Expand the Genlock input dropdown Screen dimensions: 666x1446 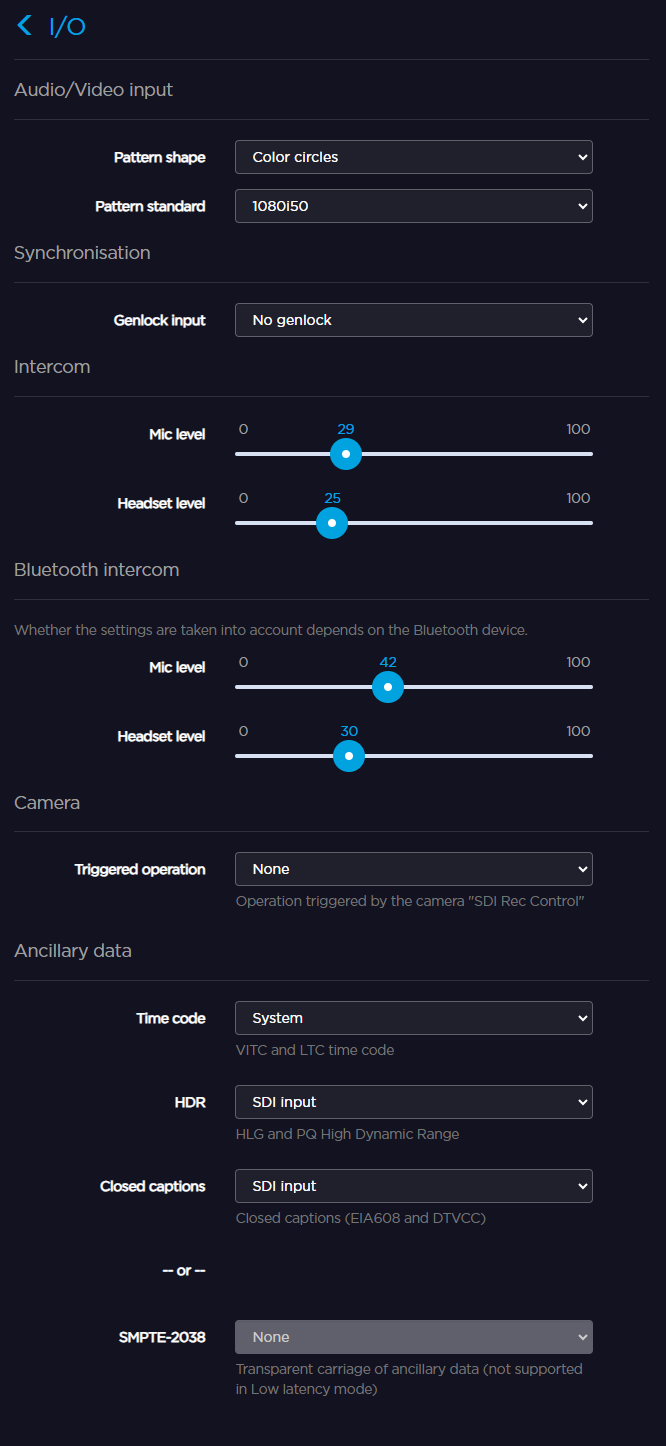[413, 320]
